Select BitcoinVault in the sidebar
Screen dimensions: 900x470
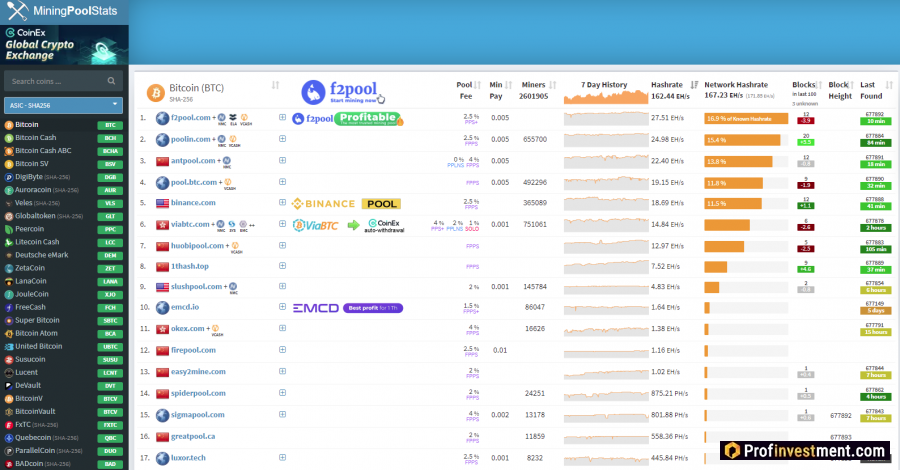pyautogui.click(x=36, y=412)
